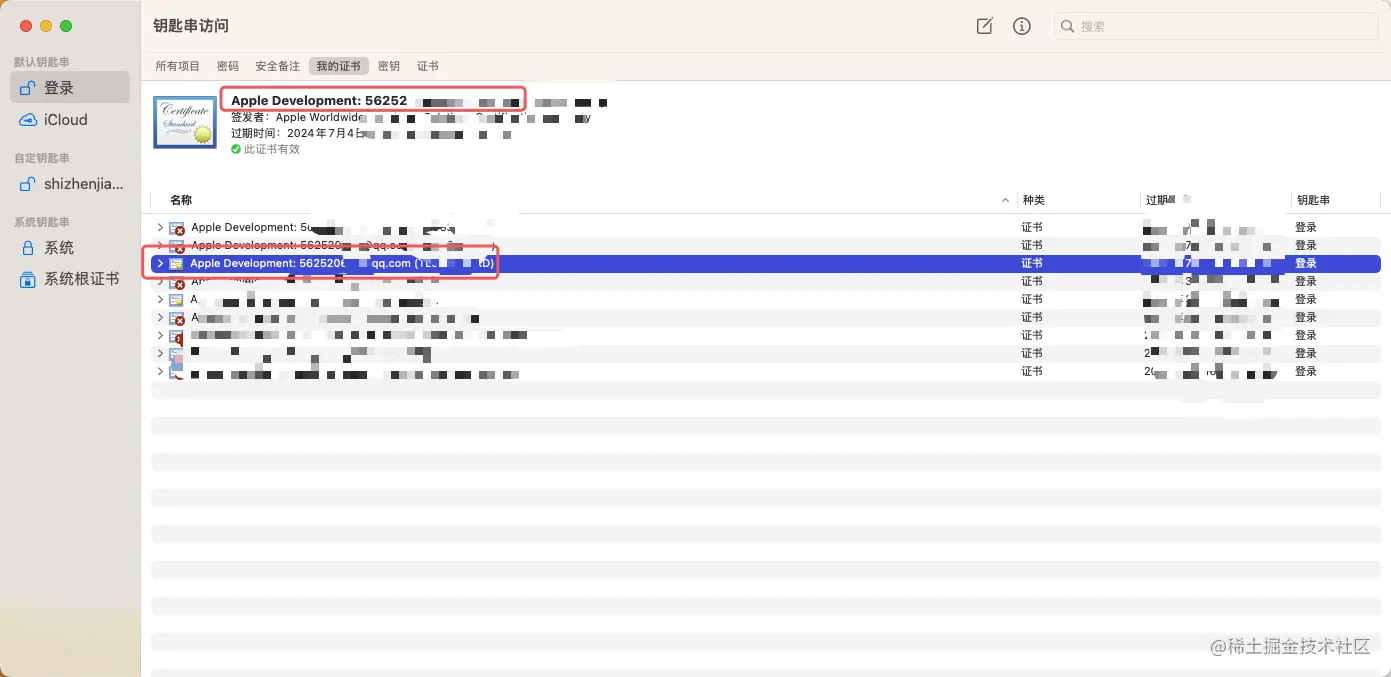
Task: Click the green checkmark validity icon
Action: click(236, 149)
